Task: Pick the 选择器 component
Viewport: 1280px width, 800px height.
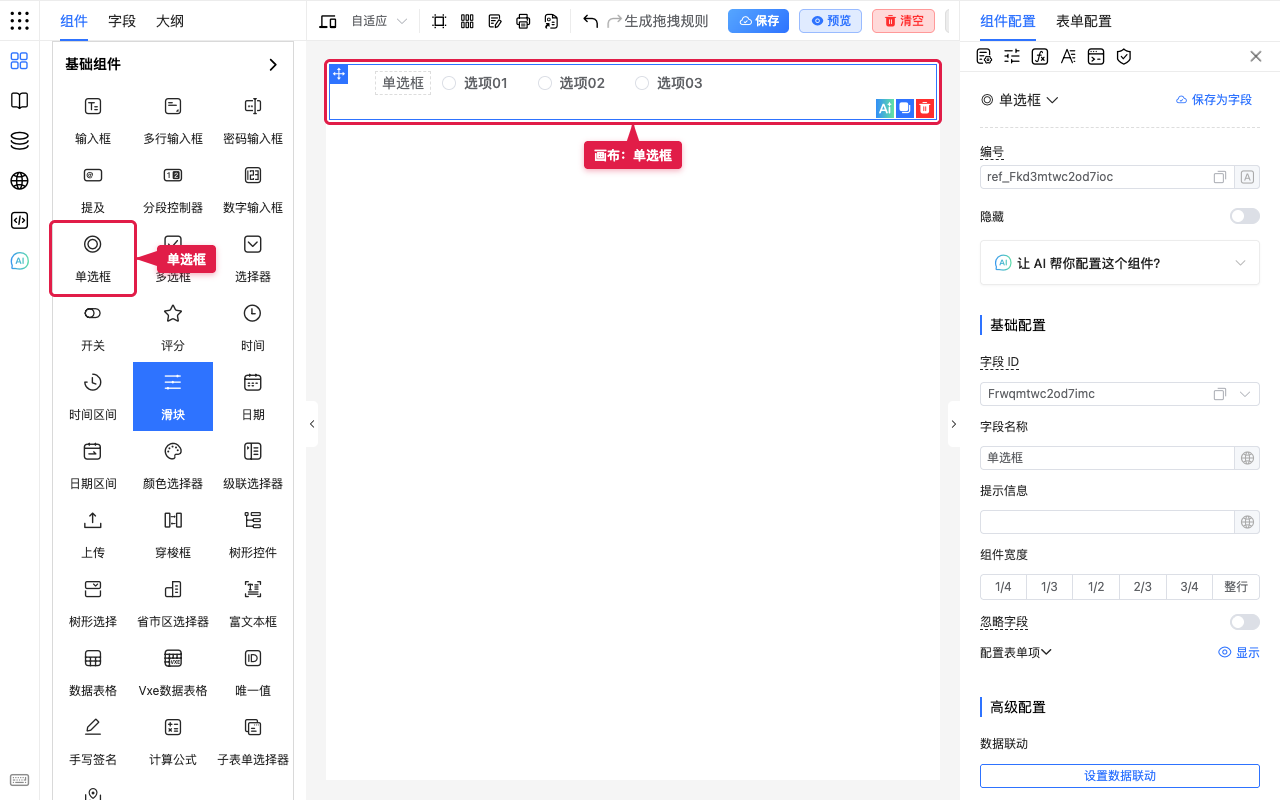Action: point(253,258)
